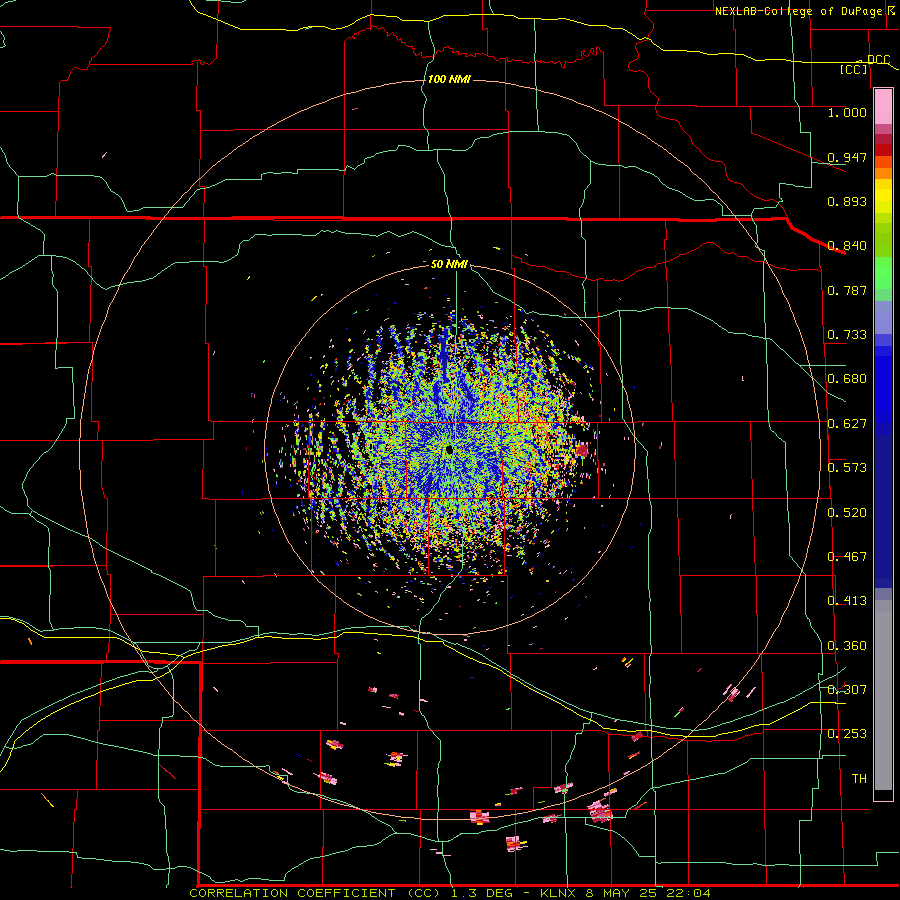This screenshot has height=900, width=900.
Task: Select the 0.680 scale value
Action: [847, 379]
